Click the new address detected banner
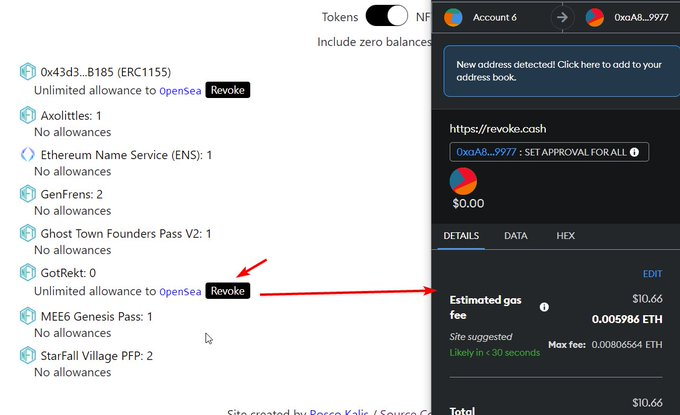Screen dimensions: 680x415 [562, 71]
